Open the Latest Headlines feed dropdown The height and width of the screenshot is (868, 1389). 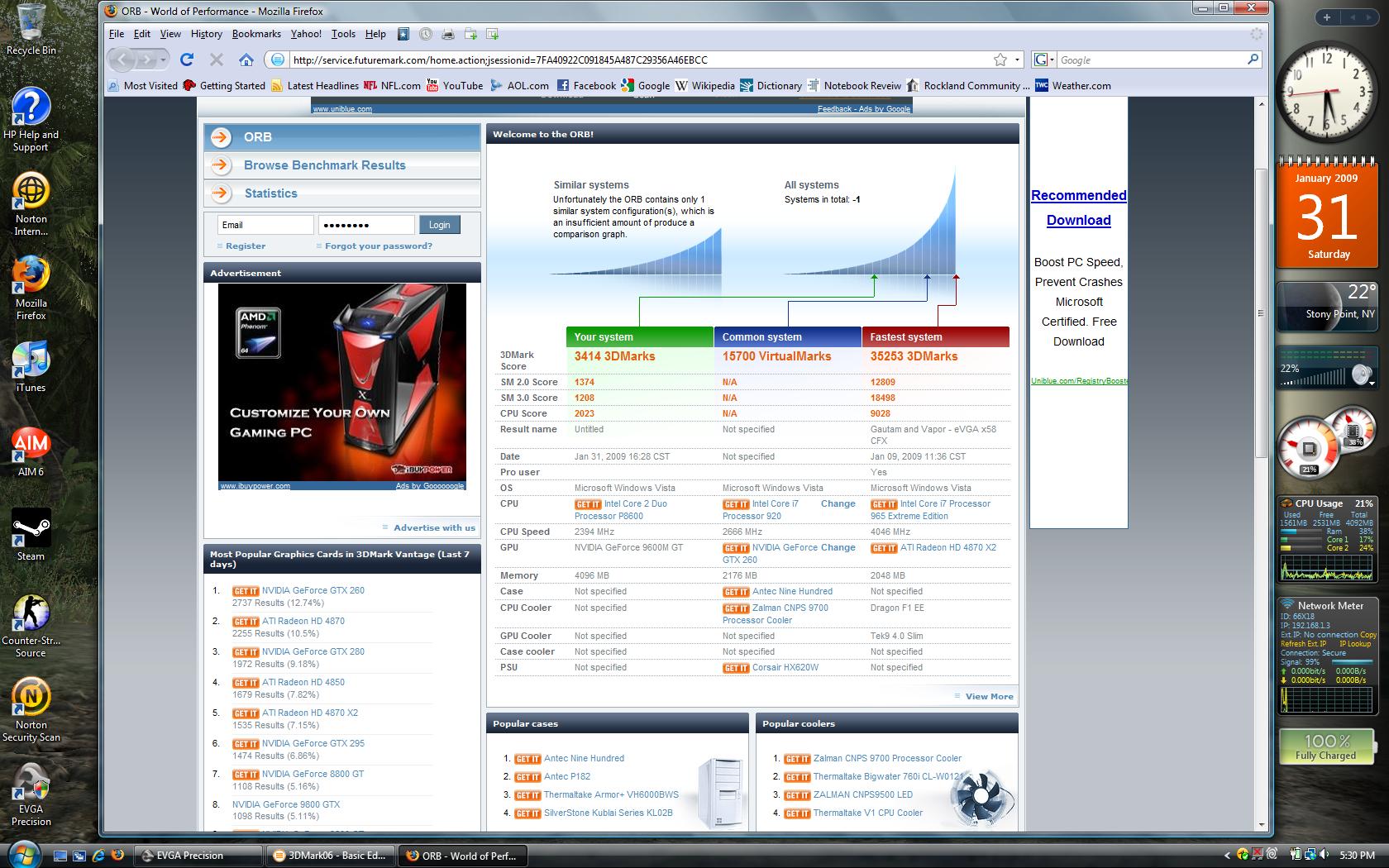[x=315, y=85]
